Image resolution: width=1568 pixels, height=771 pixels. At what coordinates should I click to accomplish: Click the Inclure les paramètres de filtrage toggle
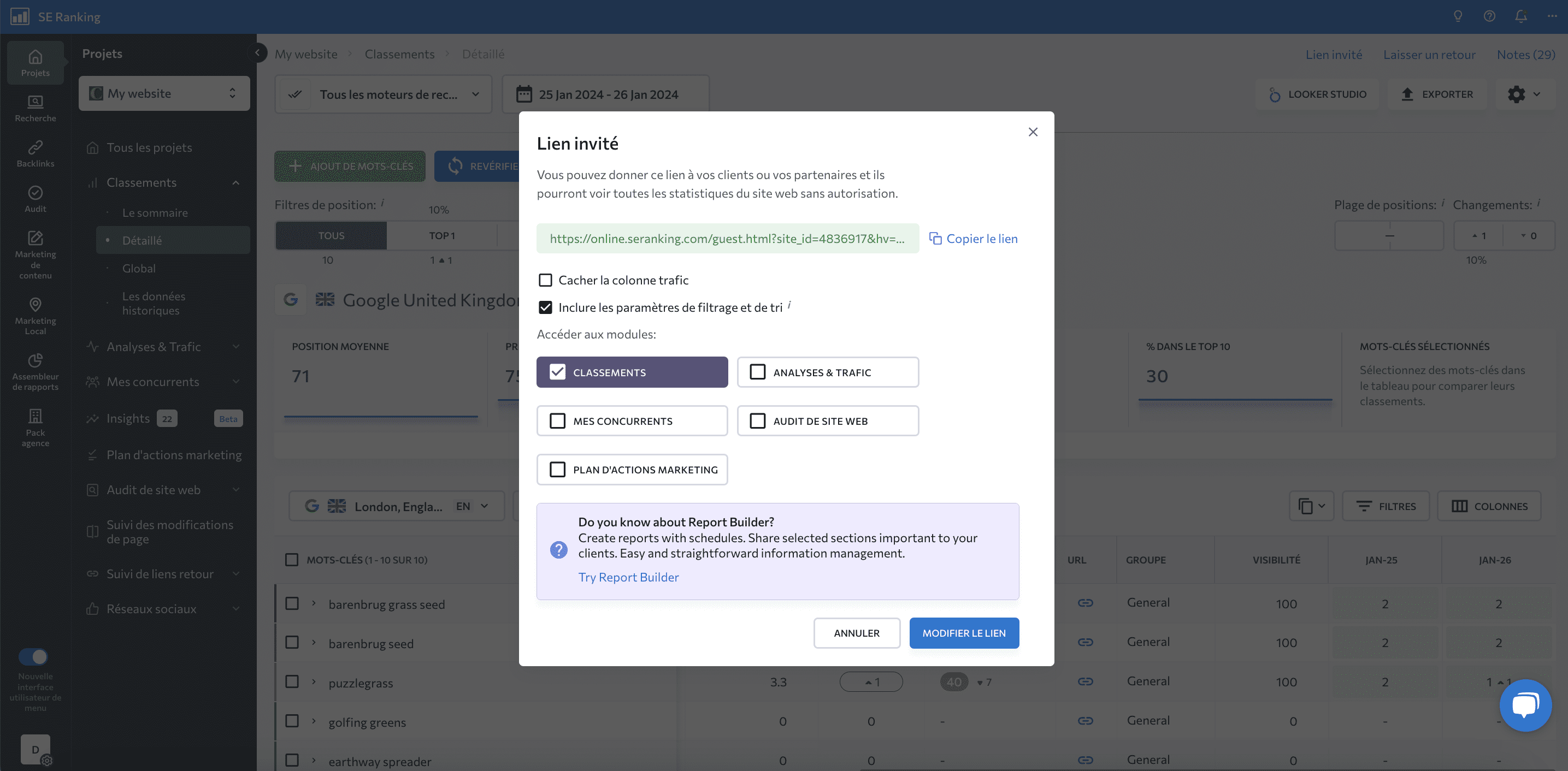[545, 307]
